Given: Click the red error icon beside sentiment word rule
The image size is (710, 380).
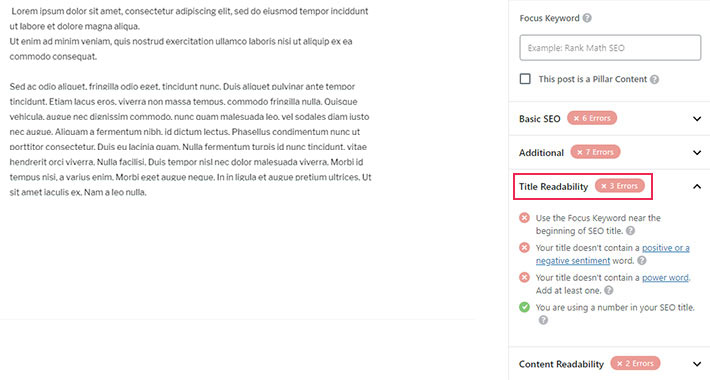Looking at the screenshot, I should click(524, 248).
